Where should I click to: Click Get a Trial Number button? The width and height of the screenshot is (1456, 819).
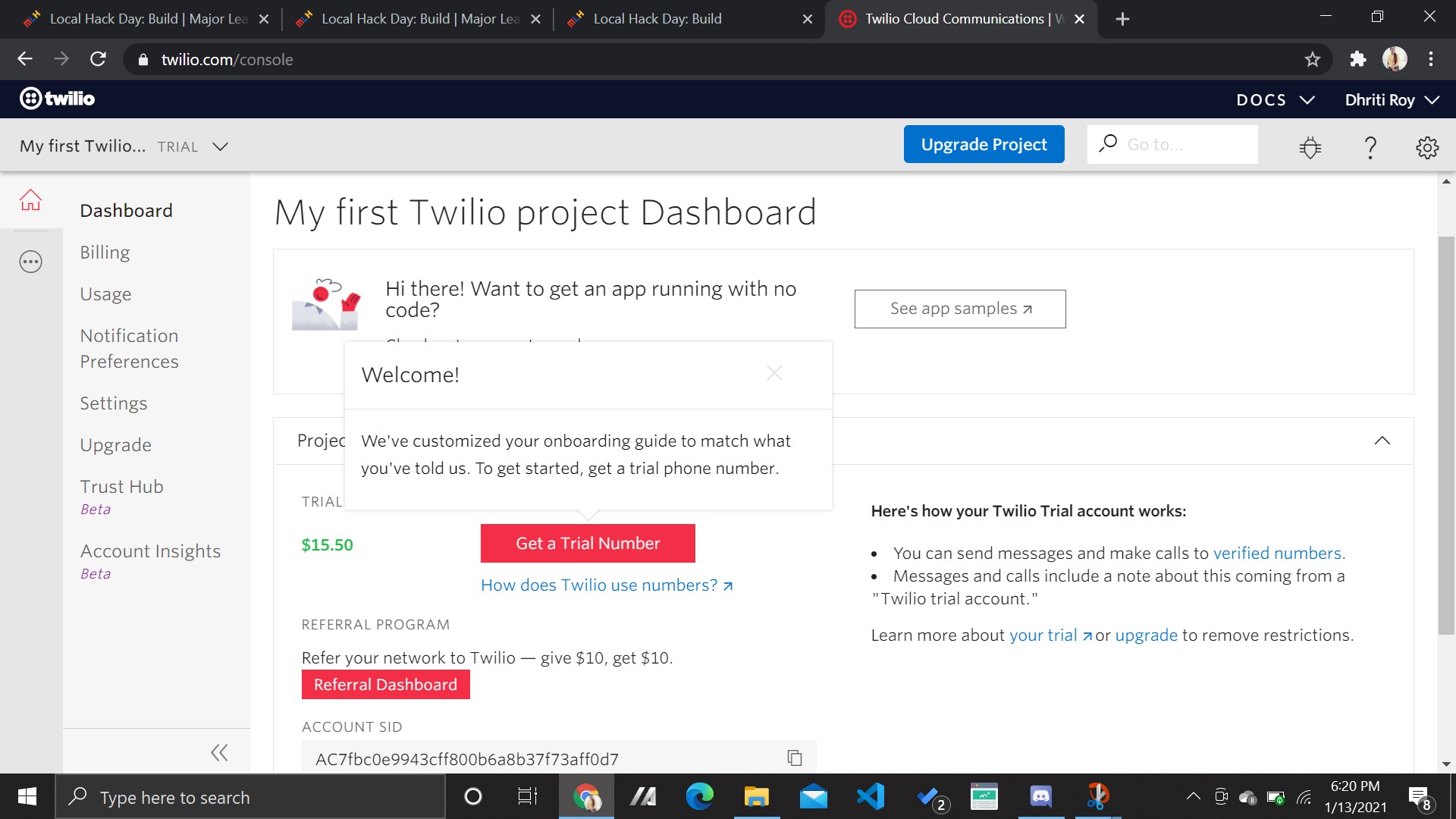[588, 543]
